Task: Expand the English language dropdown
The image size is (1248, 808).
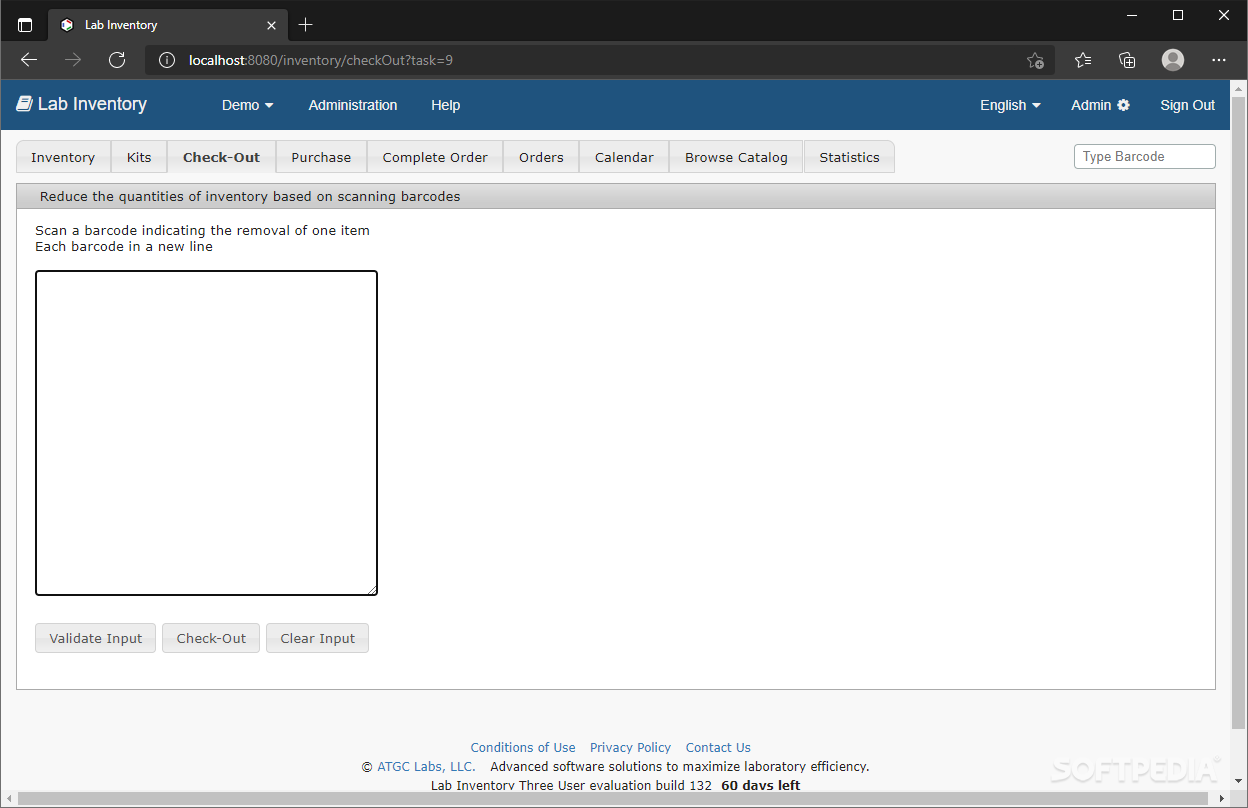Action: (x=1010, y=105)
